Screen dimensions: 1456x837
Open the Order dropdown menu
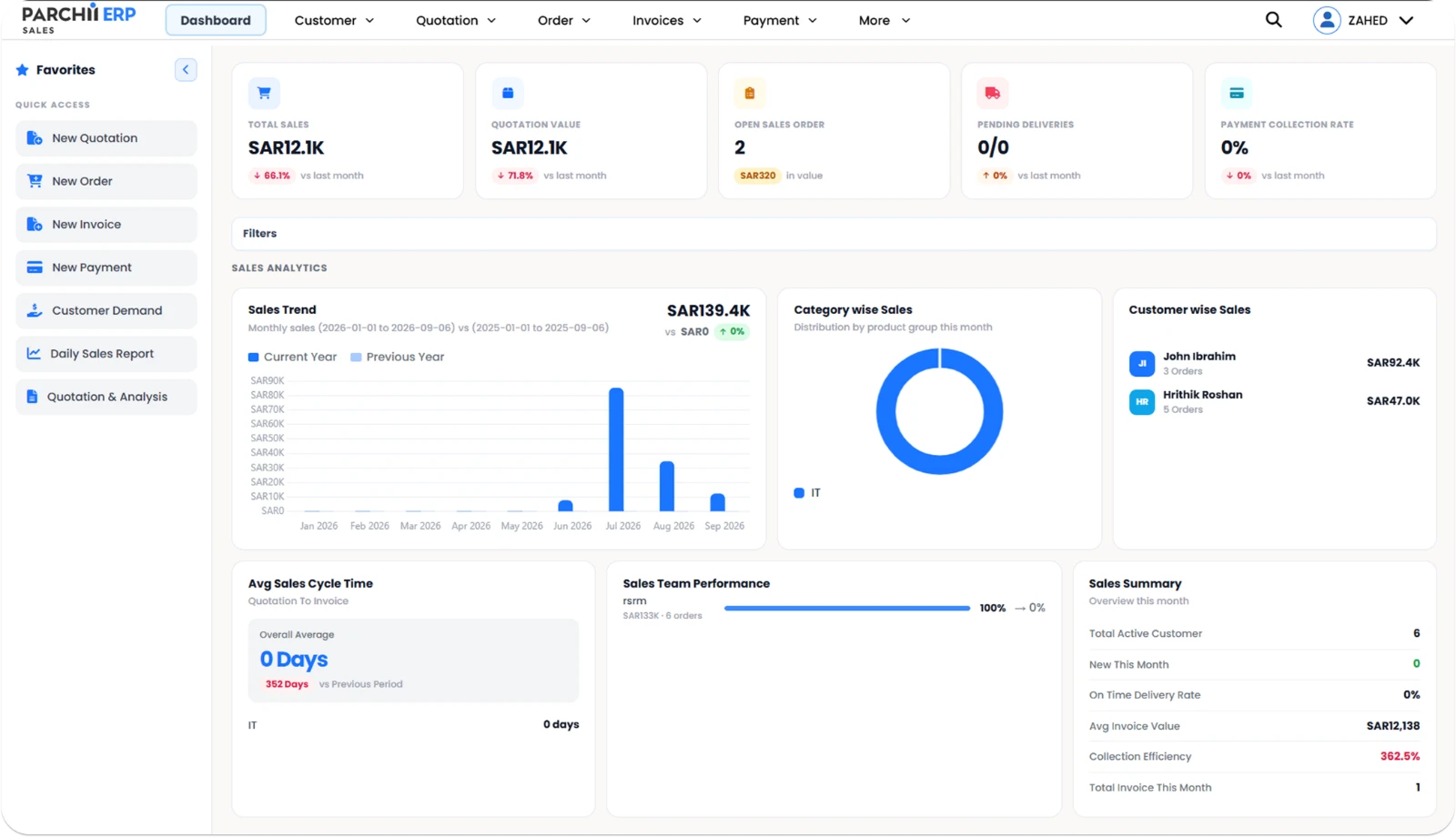coord(564,20)
